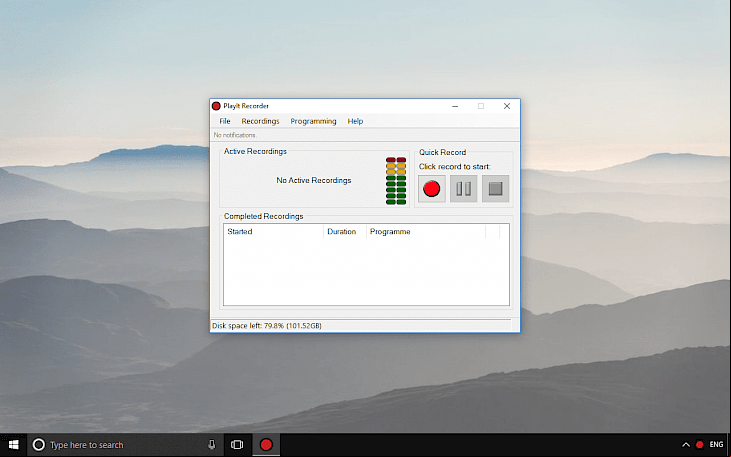Screen dimensions: 731x457
Task: Close the PlayIt Recorder window
Action: point(507,106)
